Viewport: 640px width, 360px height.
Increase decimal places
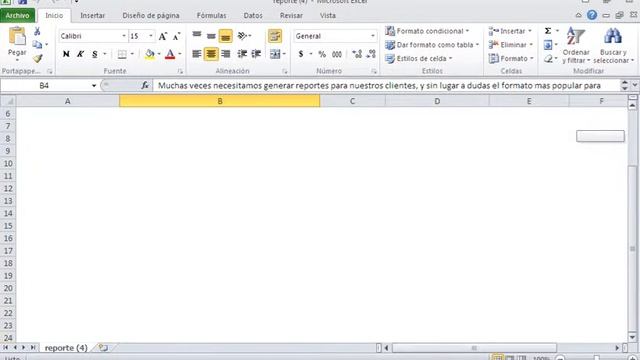coord(357,54)
